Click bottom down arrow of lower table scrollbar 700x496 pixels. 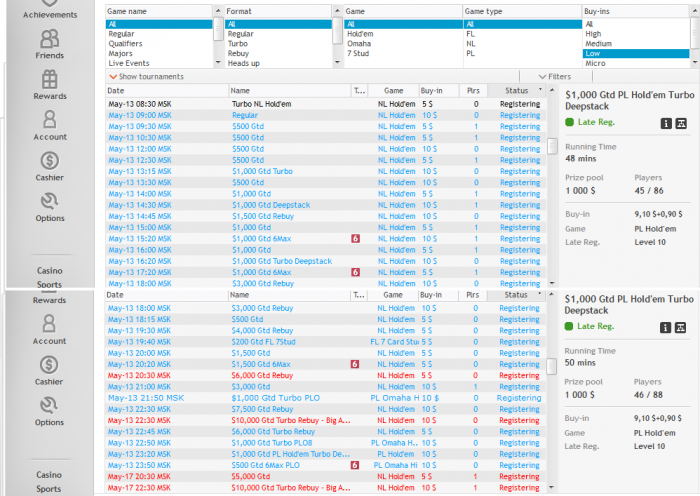(552, 487)
